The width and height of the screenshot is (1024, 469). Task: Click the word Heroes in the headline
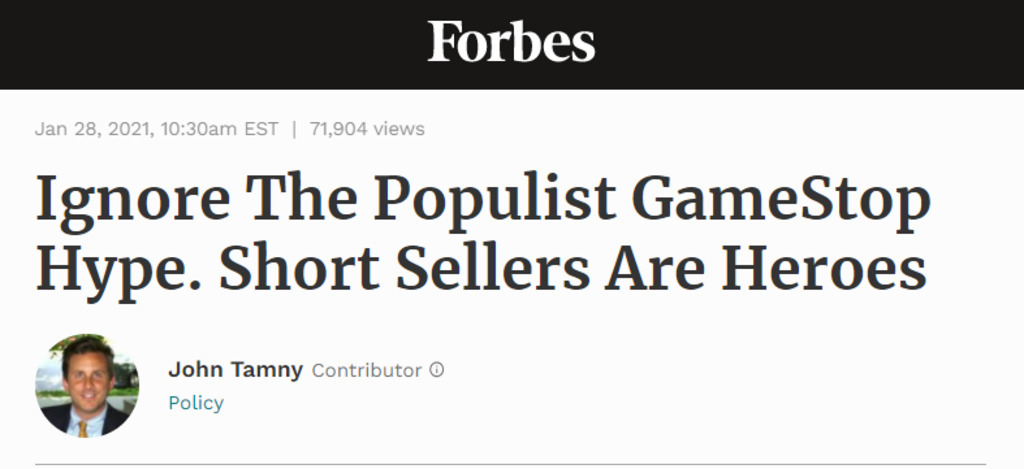click(824, 268)
